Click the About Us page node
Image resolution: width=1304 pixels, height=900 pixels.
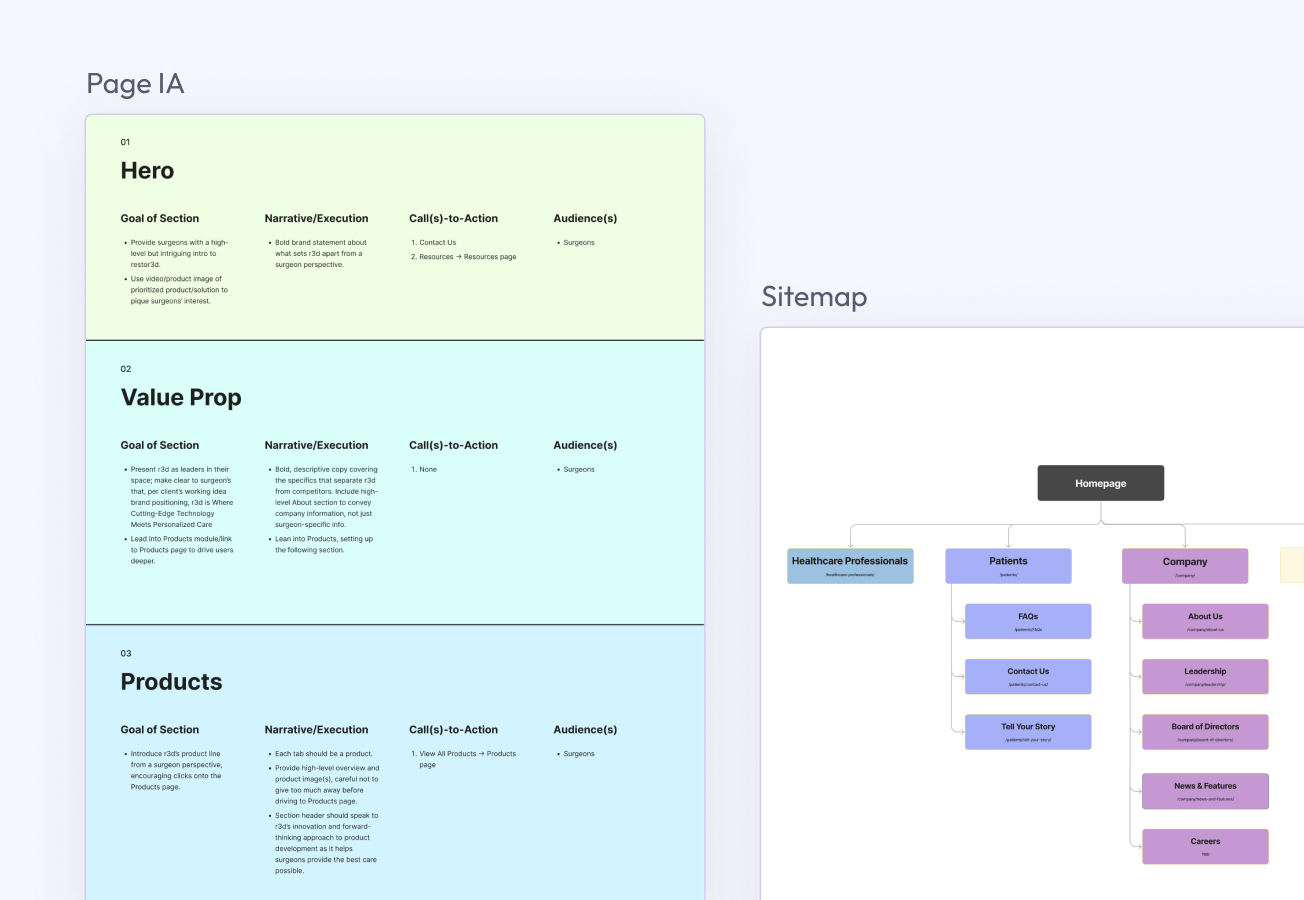pyautogui.click(x=1205, y=621)
